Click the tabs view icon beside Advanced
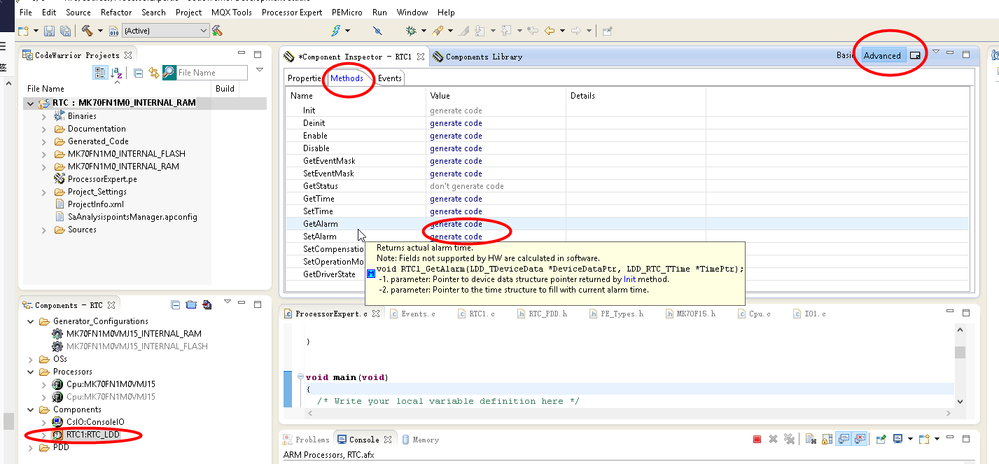Screen dimensions: 999x464 (914, 56)
